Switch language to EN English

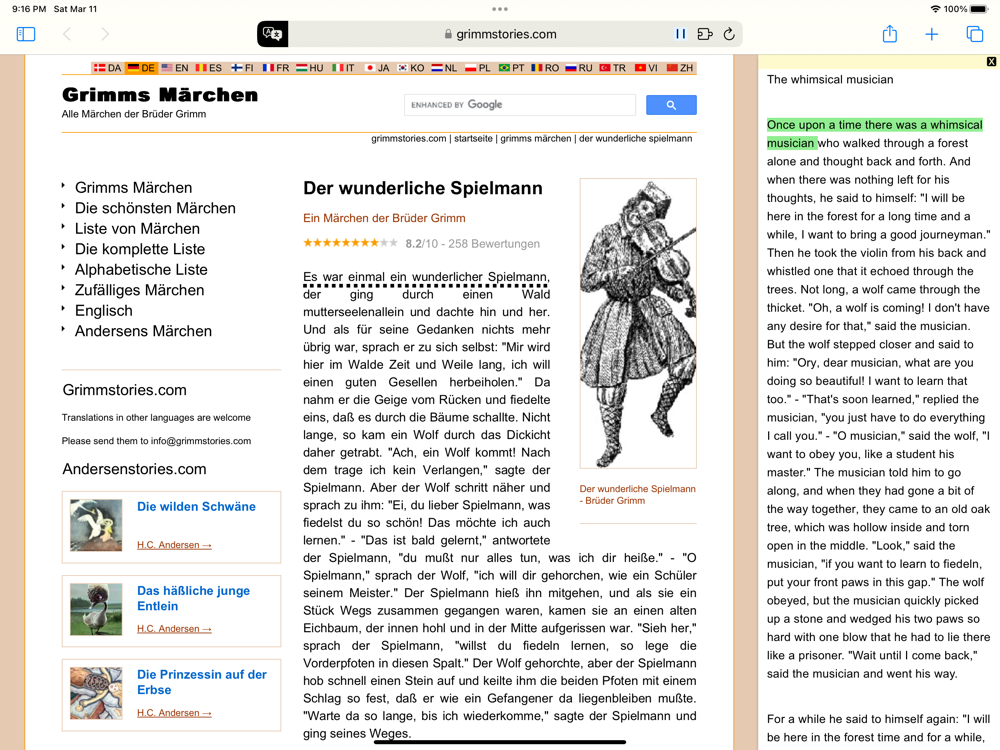pos(175,68)
